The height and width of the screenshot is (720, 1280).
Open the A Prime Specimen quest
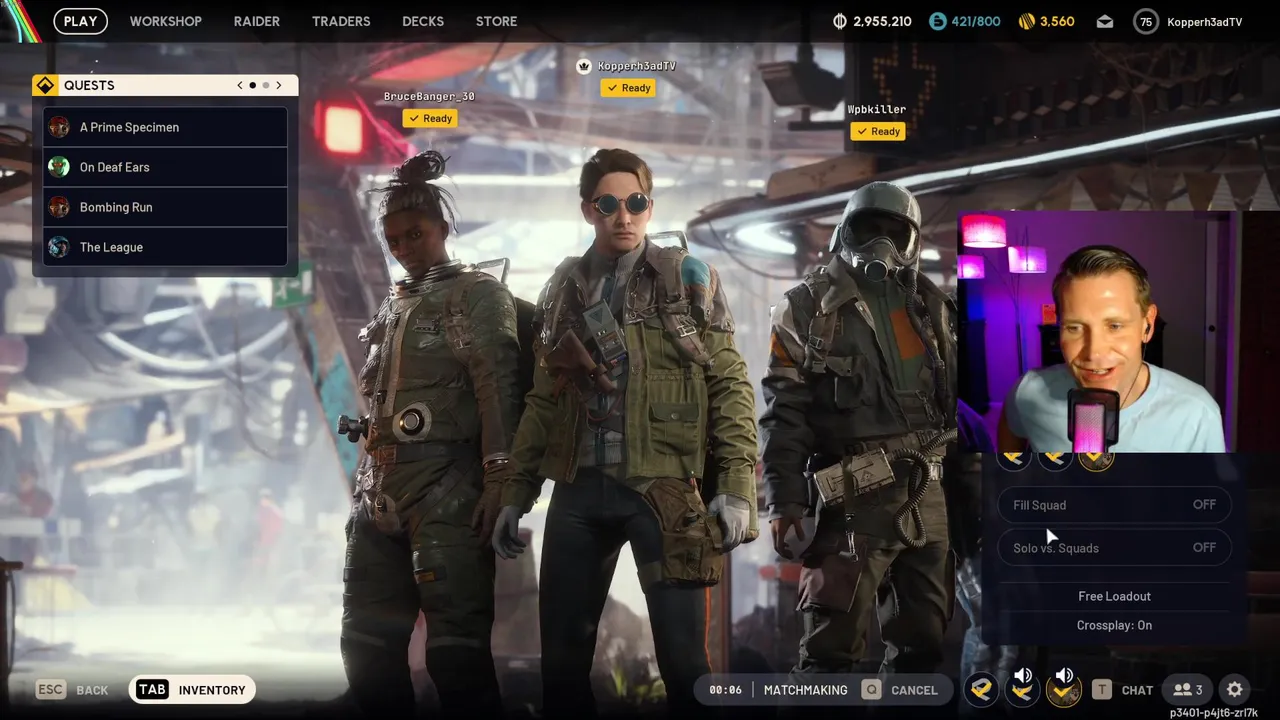pyautogui.click(x=165, y=127)
